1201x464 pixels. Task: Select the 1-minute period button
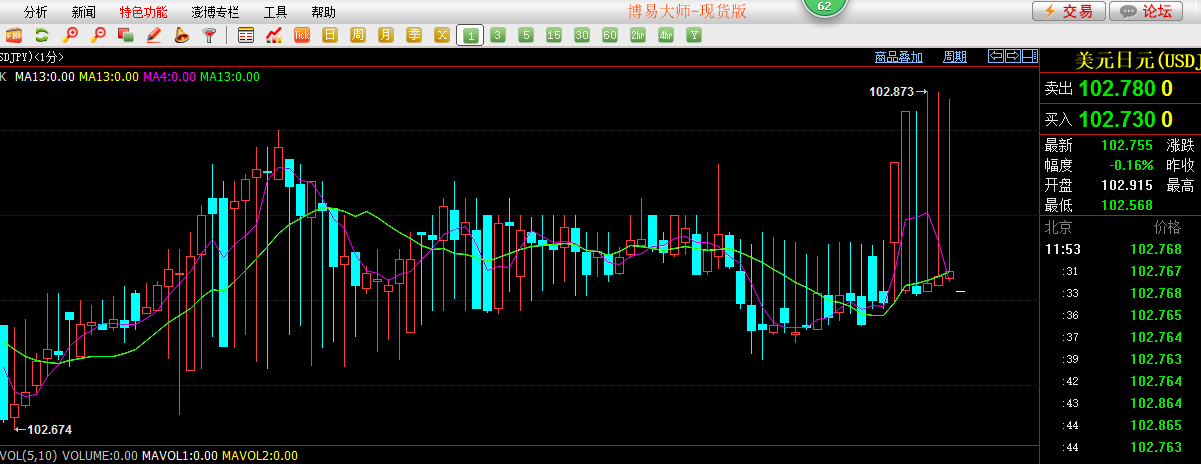click(470, 36)
